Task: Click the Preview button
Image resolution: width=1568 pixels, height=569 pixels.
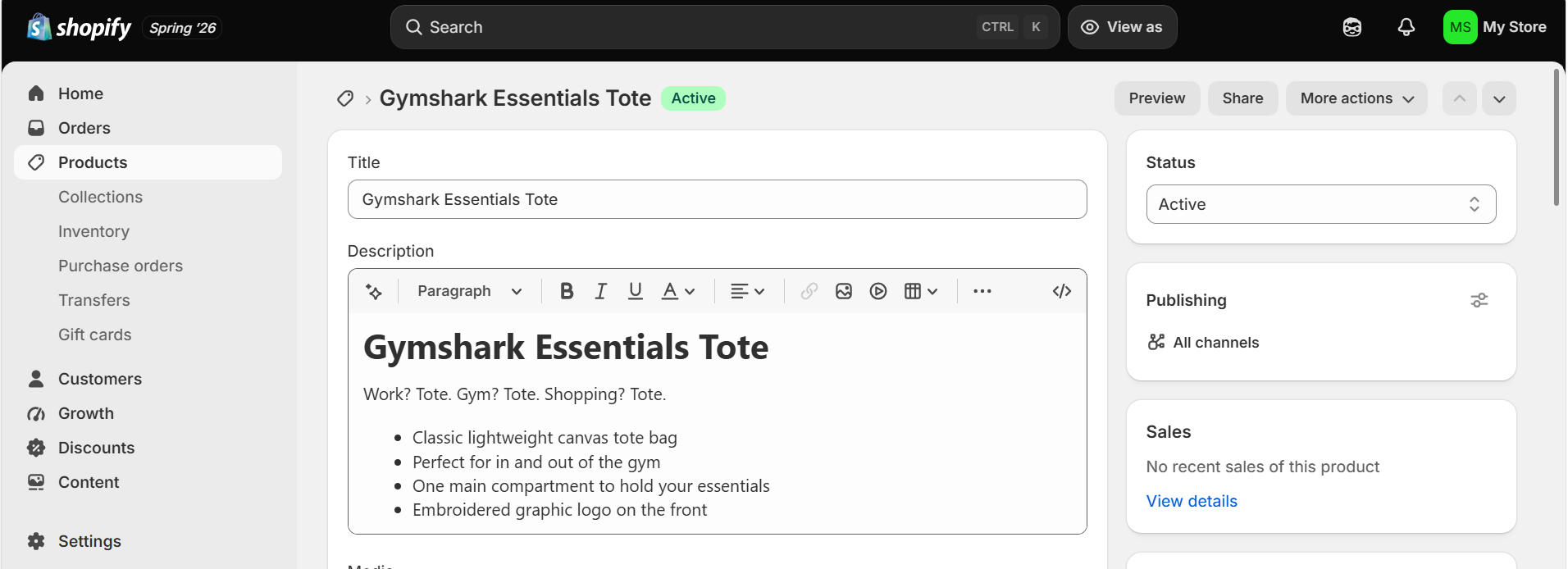Action: pos(1157,98)
